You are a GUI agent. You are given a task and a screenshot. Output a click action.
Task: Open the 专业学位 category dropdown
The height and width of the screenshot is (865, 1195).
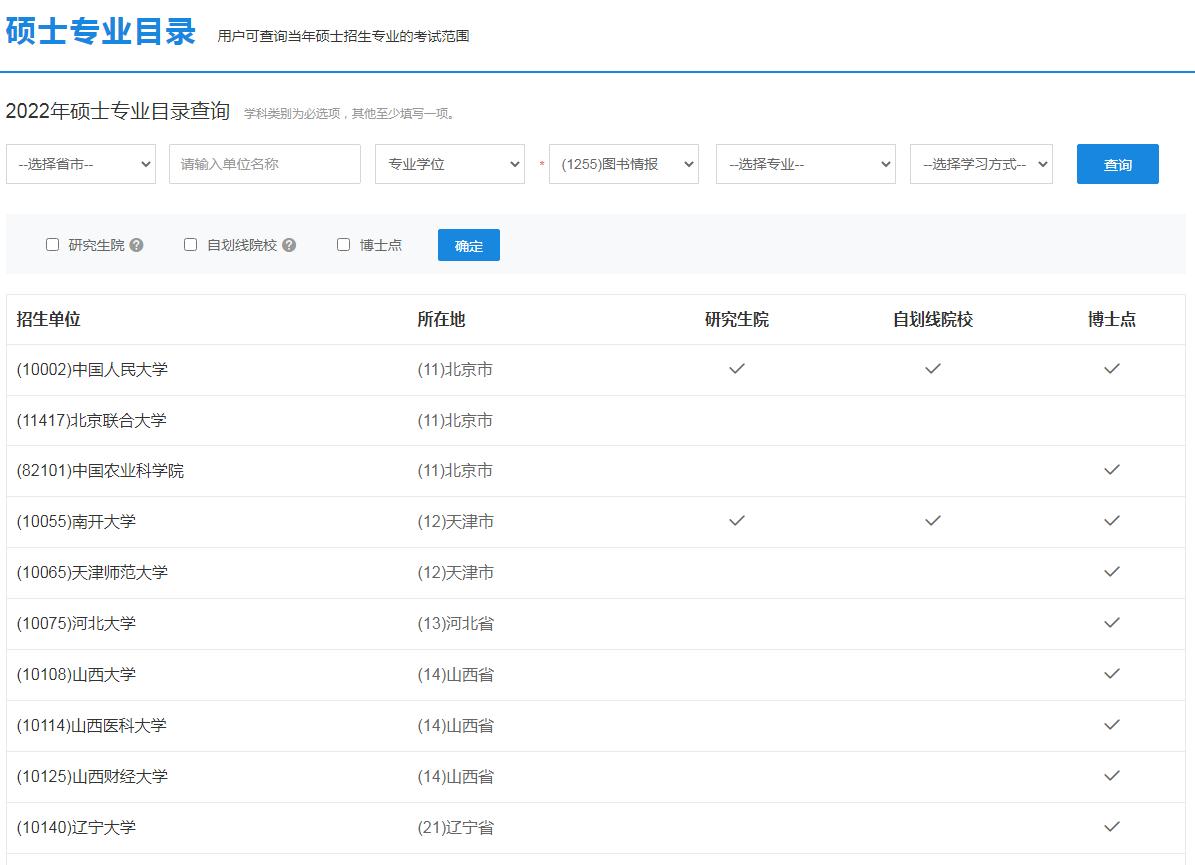coord(450,164)
